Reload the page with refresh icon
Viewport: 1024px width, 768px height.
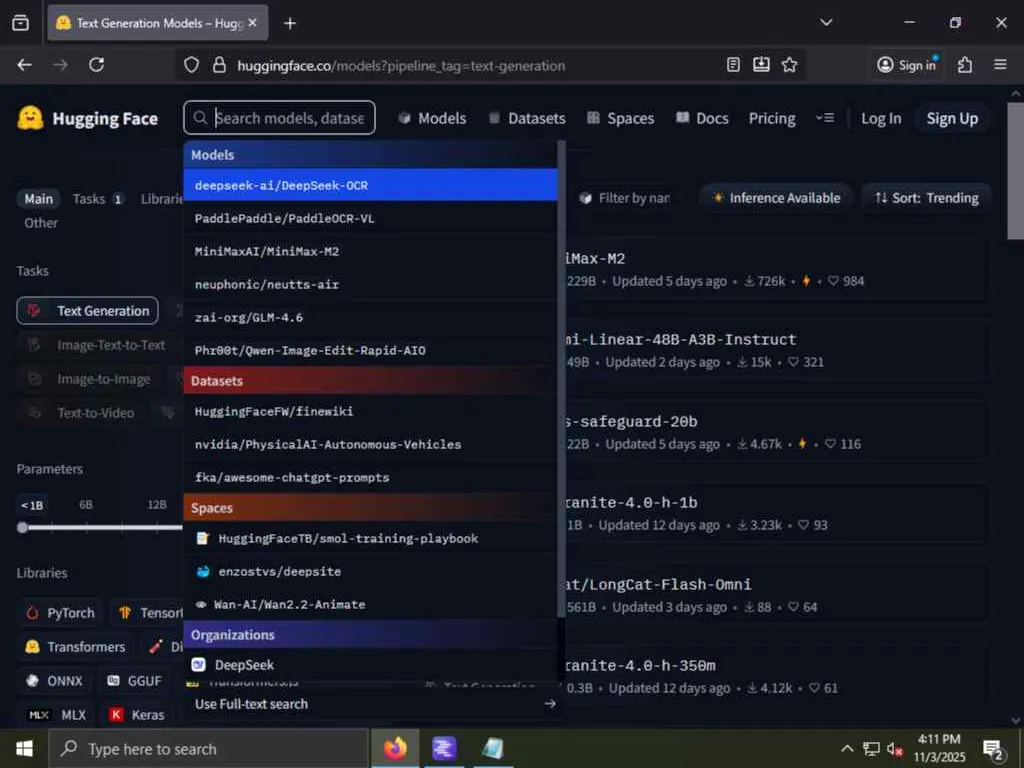[x=97, y=65]
